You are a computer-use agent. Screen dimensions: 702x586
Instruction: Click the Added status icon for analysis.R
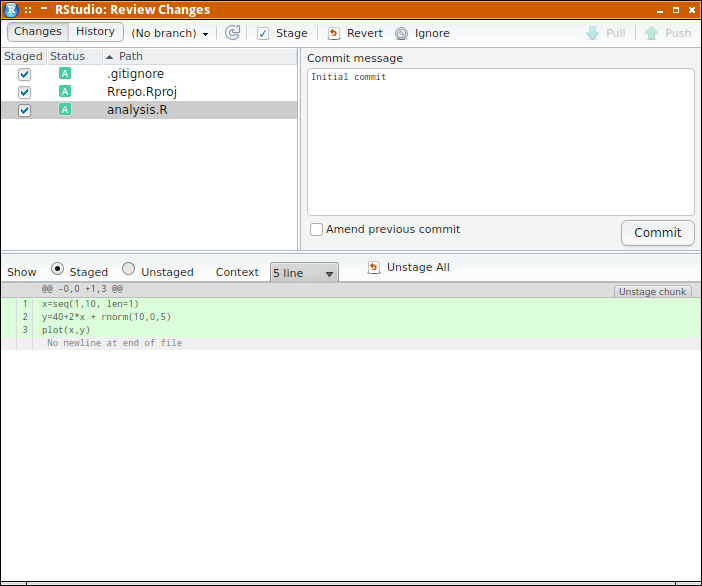65,110
